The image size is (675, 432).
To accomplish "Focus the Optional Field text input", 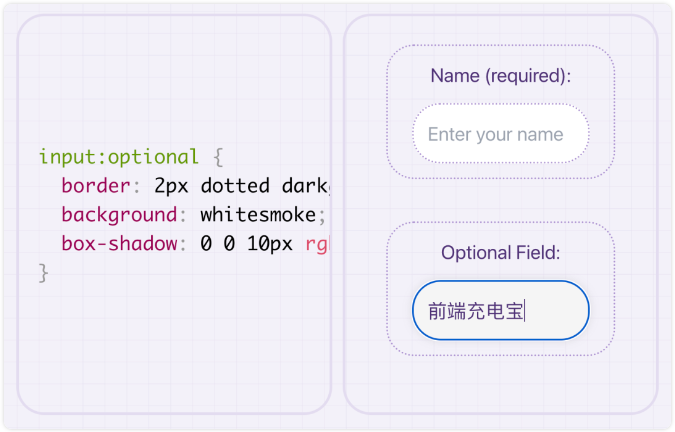I will (501, 310).
